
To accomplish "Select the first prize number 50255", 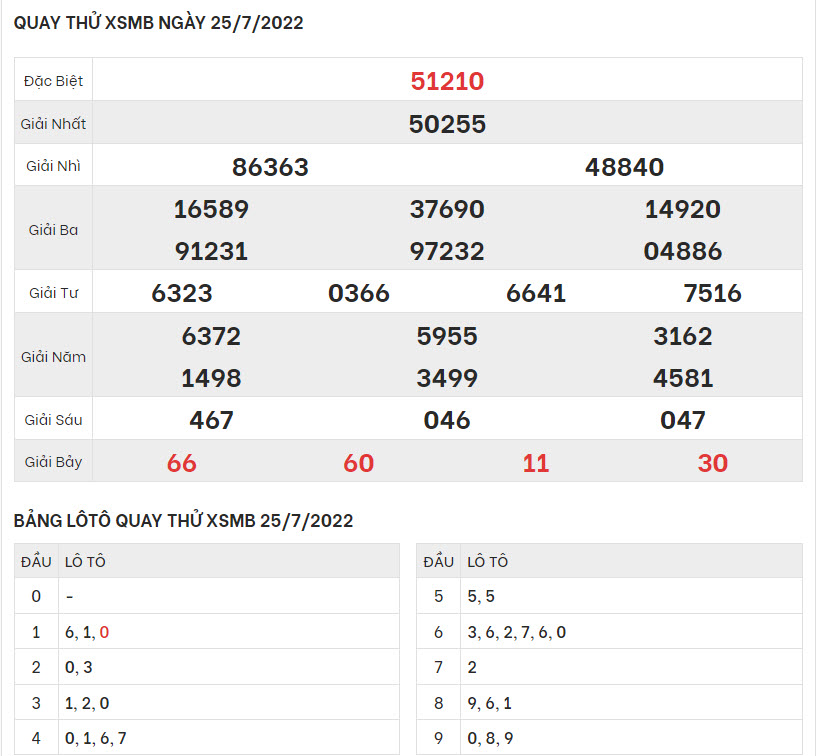I will point(447,124).
